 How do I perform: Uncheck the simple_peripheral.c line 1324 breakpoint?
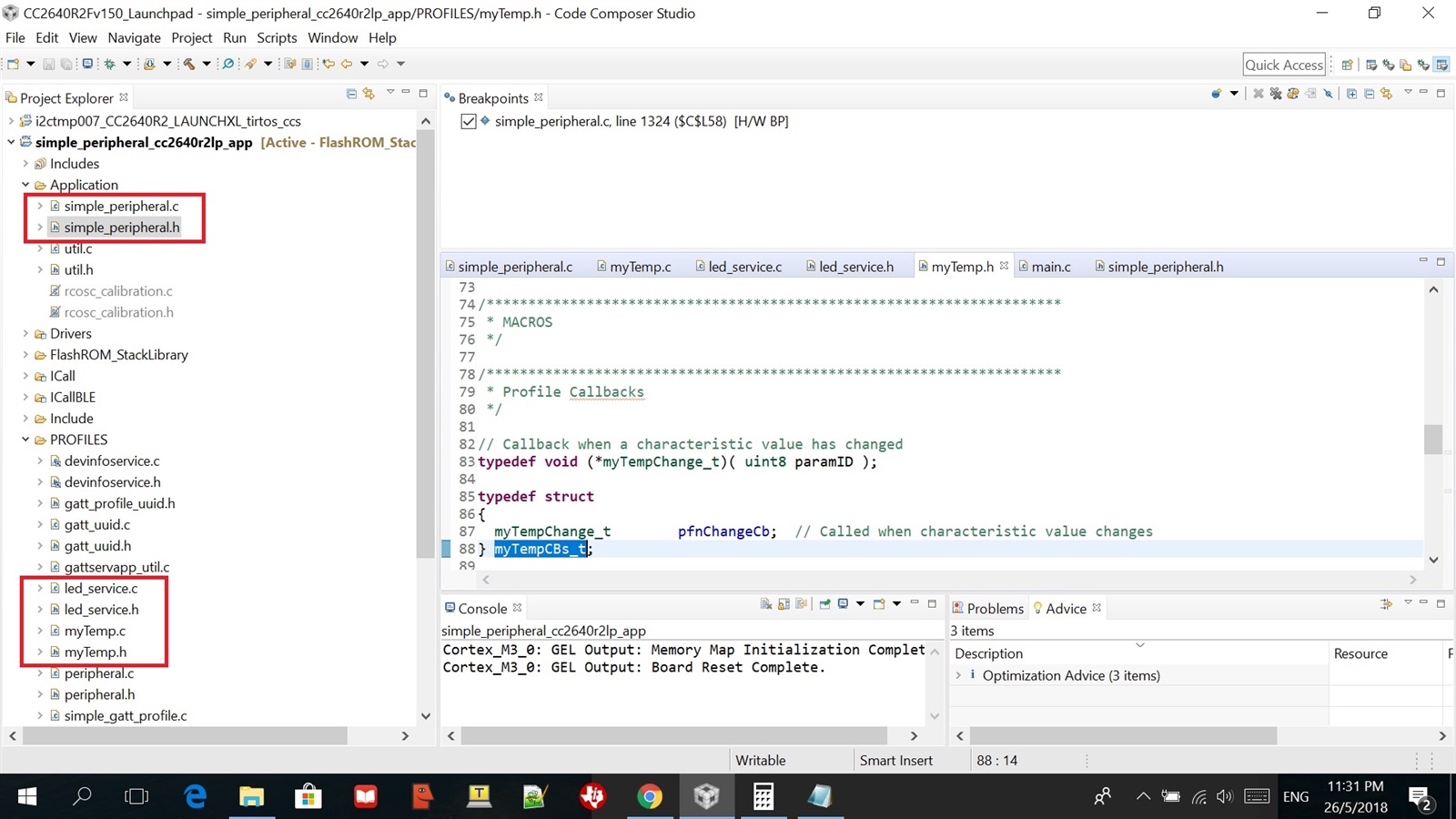(469, 121)
